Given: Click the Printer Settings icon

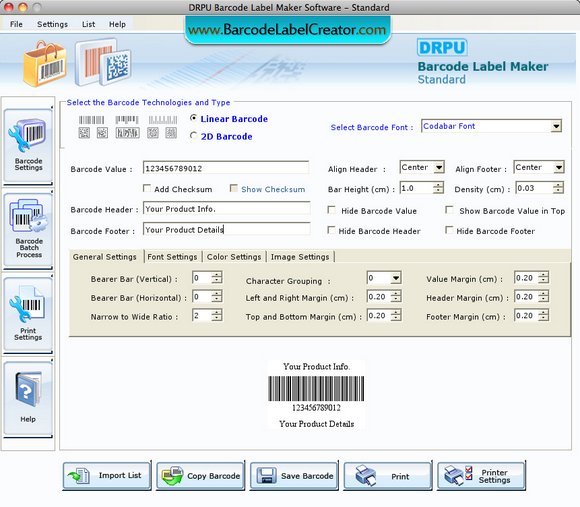Looking at the screenshot, I should pos(458,476).
